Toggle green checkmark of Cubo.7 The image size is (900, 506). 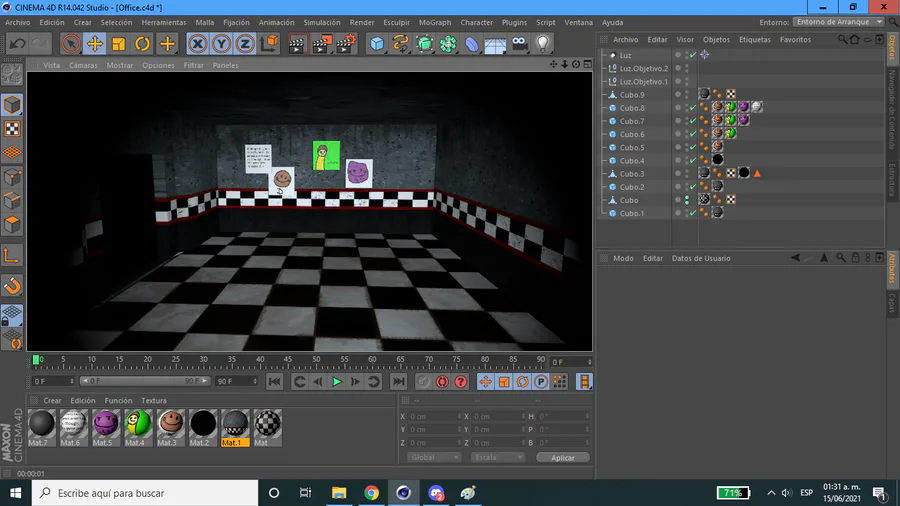click(x=693, y=121)
